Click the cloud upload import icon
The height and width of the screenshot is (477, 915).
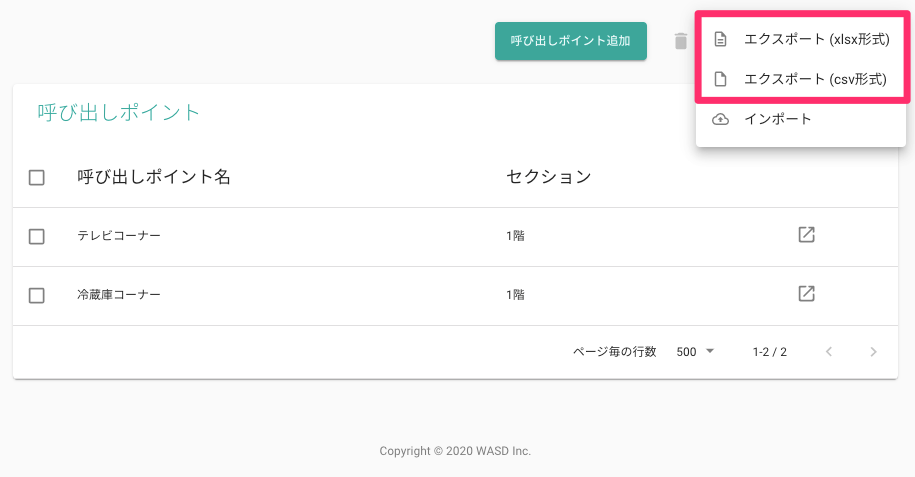click(721, 119)
